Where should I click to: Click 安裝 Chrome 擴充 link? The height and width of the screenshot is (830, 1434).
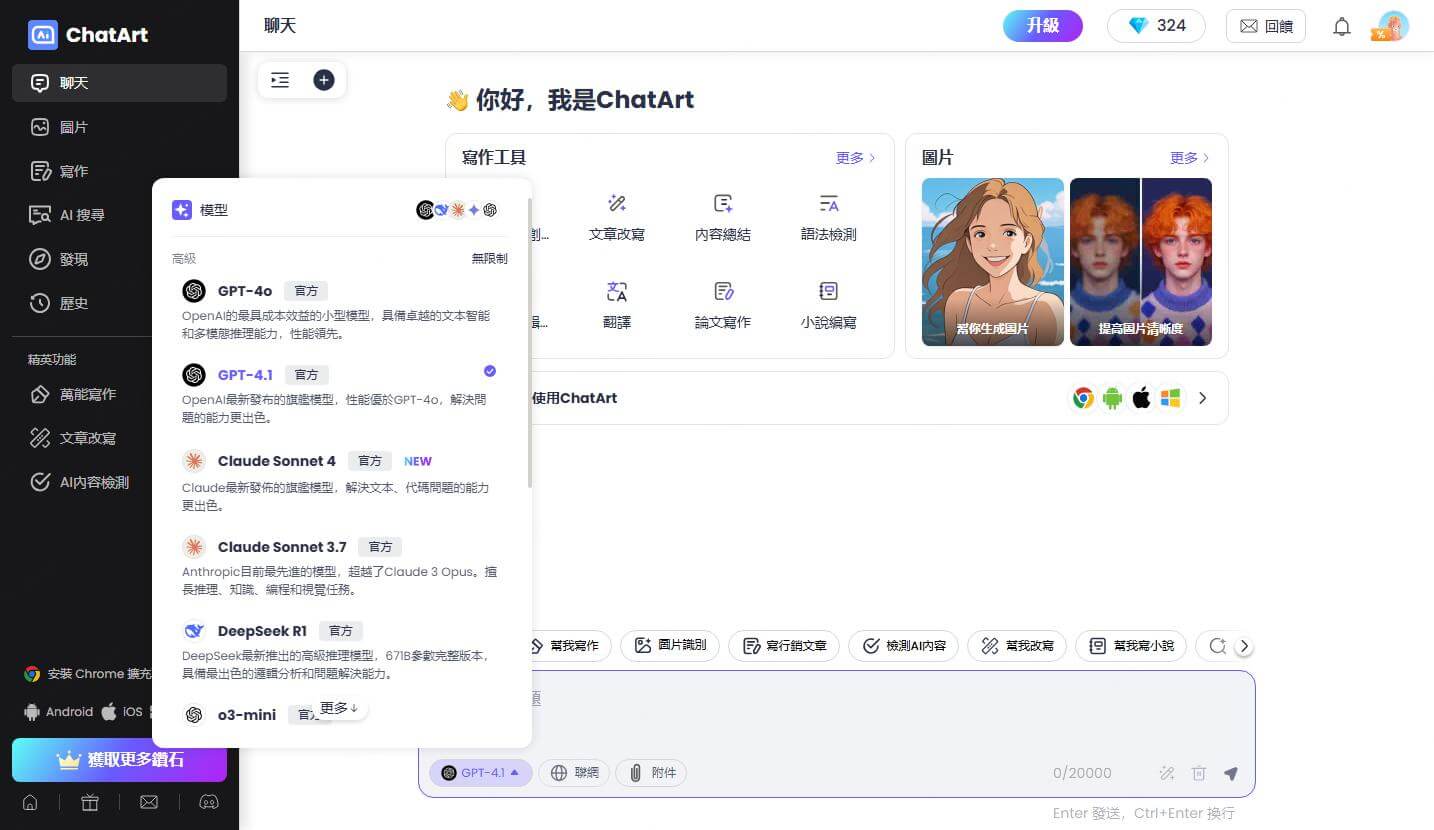(88, 674)
